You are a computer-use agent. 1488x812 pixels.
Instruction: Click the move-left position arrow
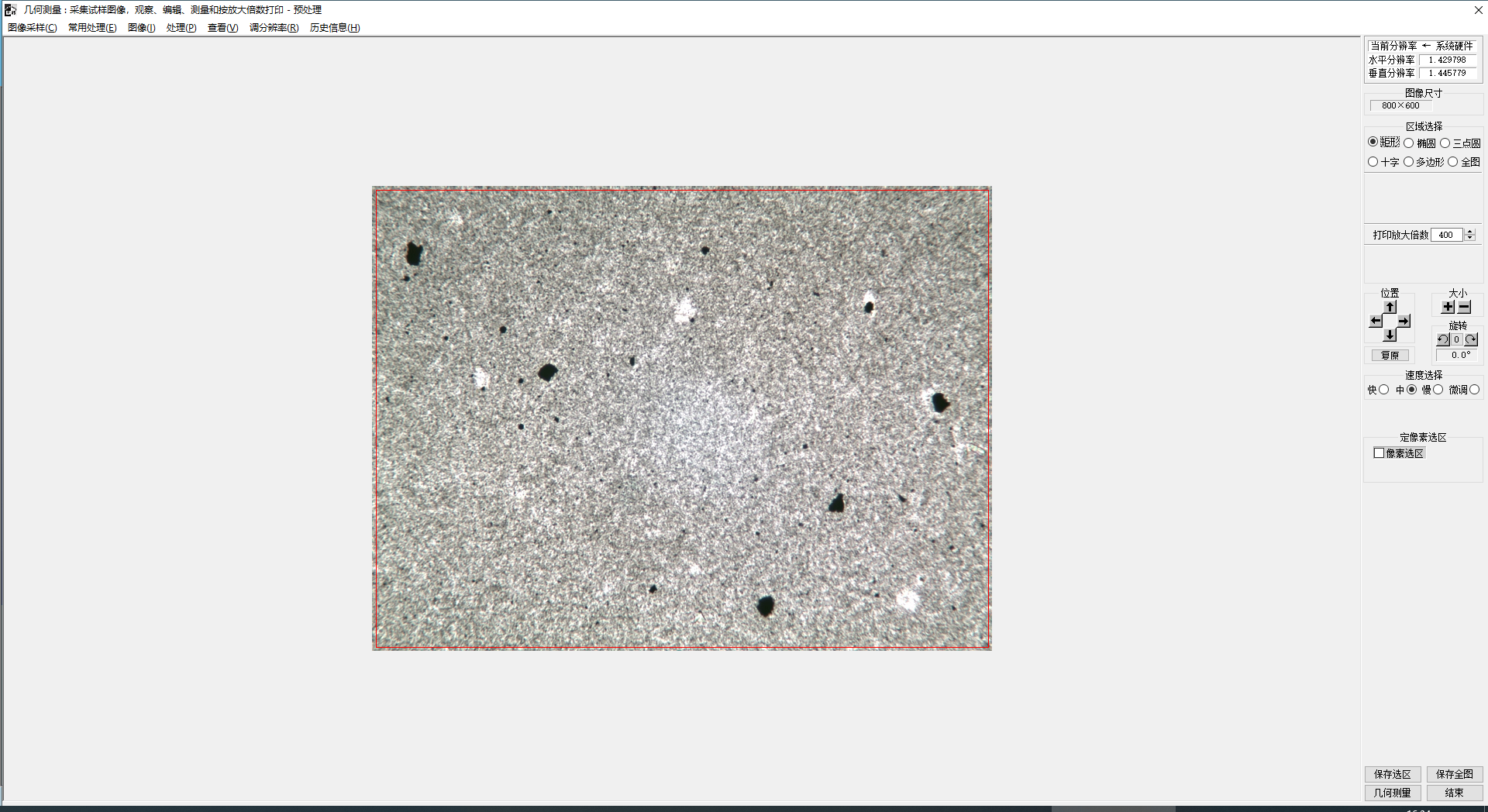1376,321
